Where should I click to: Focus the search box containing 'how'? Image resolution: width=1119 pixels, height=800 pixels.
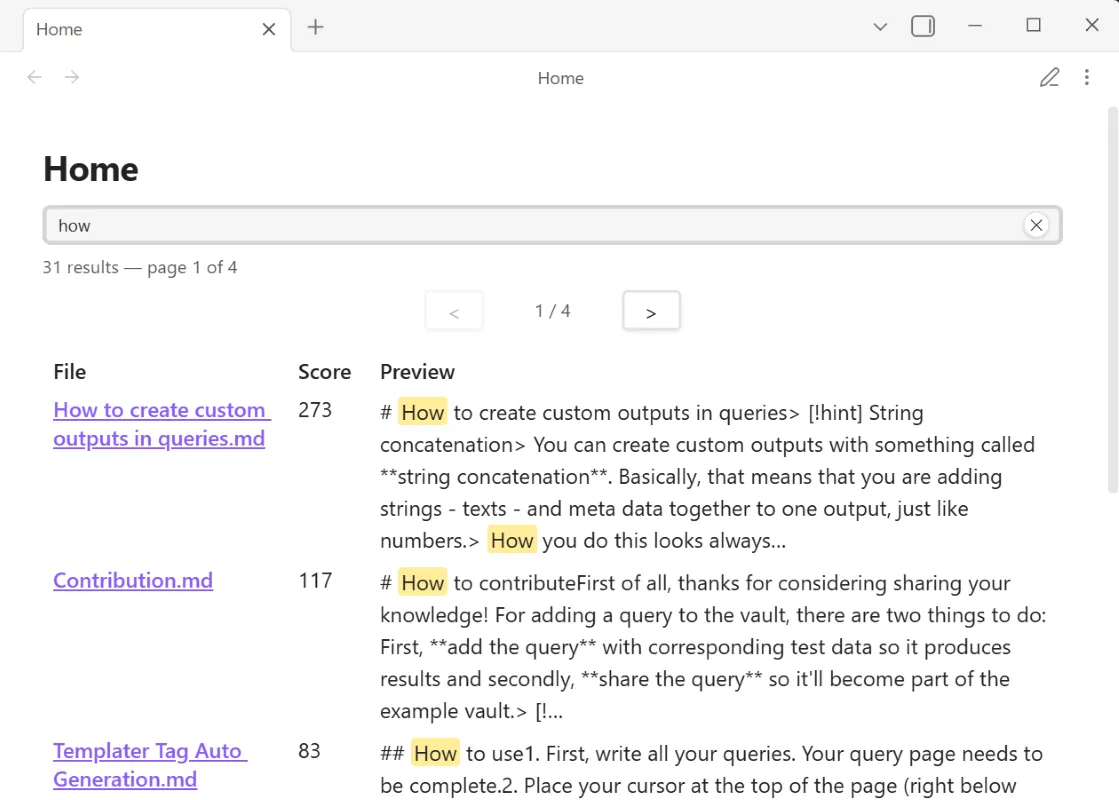point(552,226)
